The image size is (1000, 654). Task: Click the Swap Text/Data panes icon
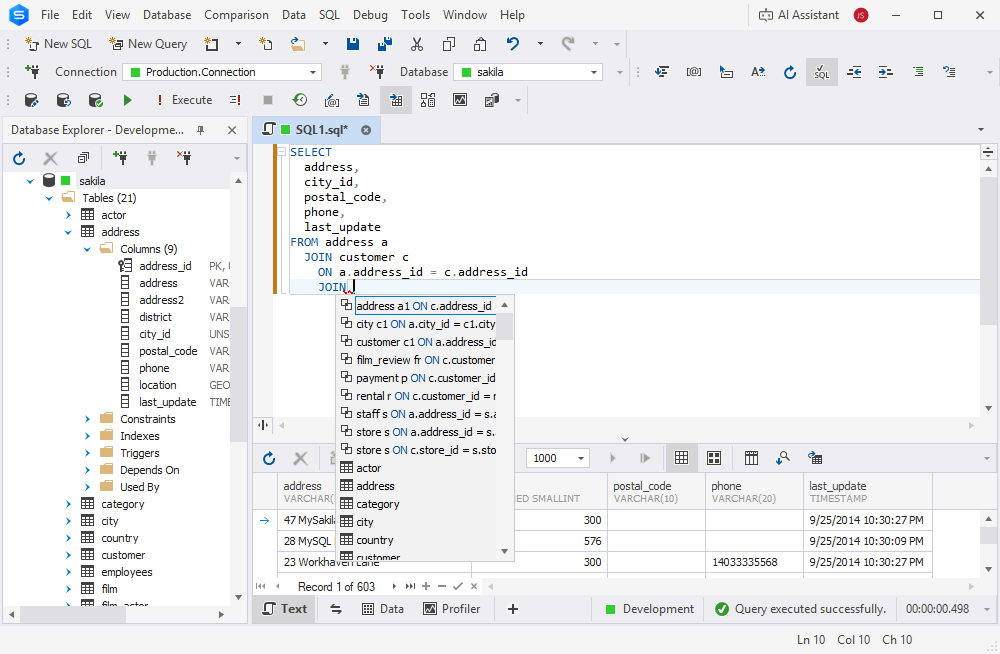pos(336,609)
